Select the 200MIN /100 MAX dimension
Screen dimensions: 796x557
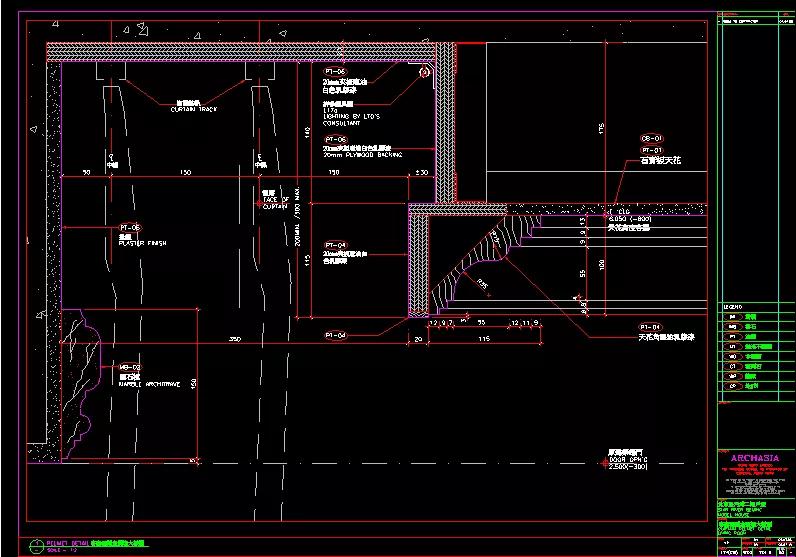[x=297, y=216]
